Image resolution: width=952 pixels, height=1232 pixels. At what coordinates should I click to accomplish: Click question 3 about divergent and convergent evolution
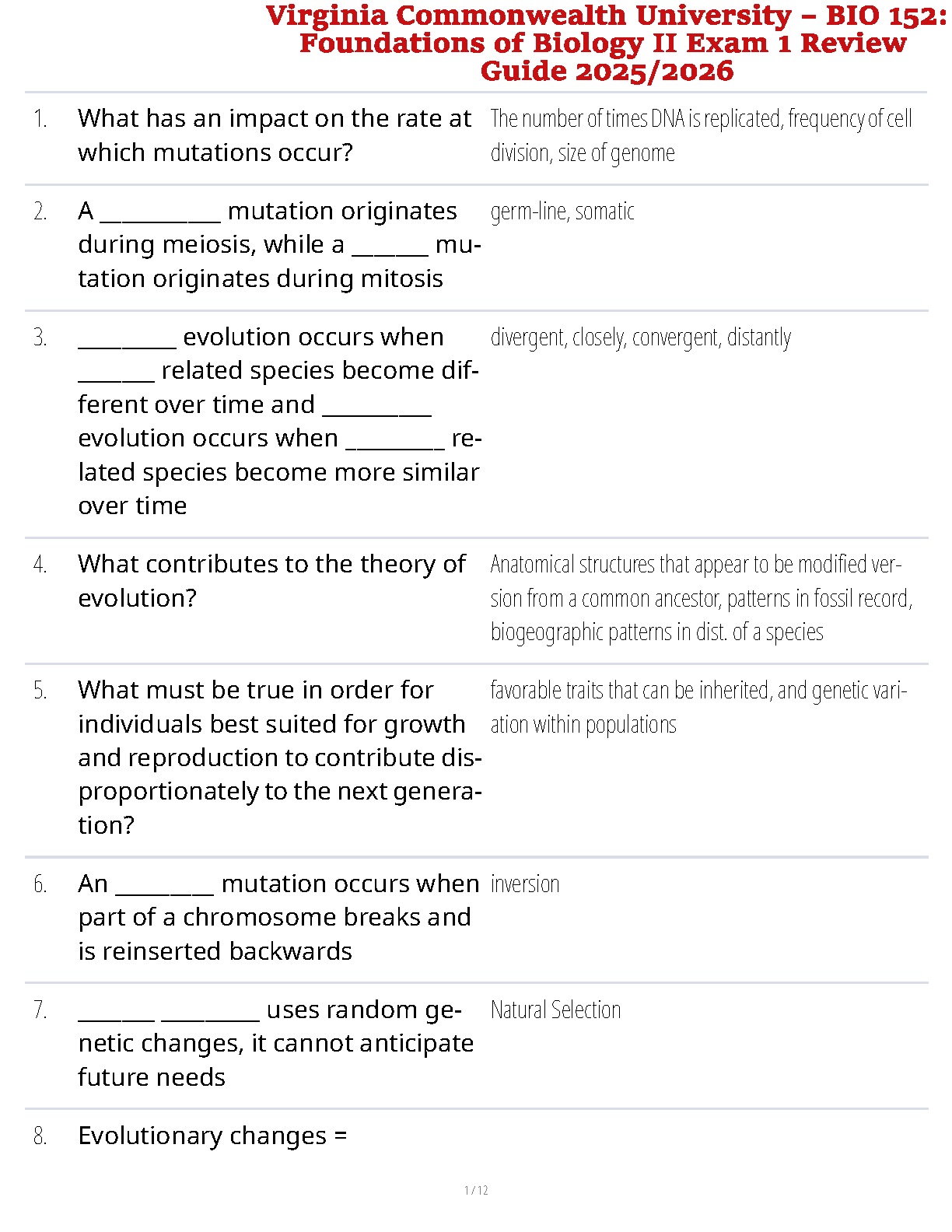(278, 421)
